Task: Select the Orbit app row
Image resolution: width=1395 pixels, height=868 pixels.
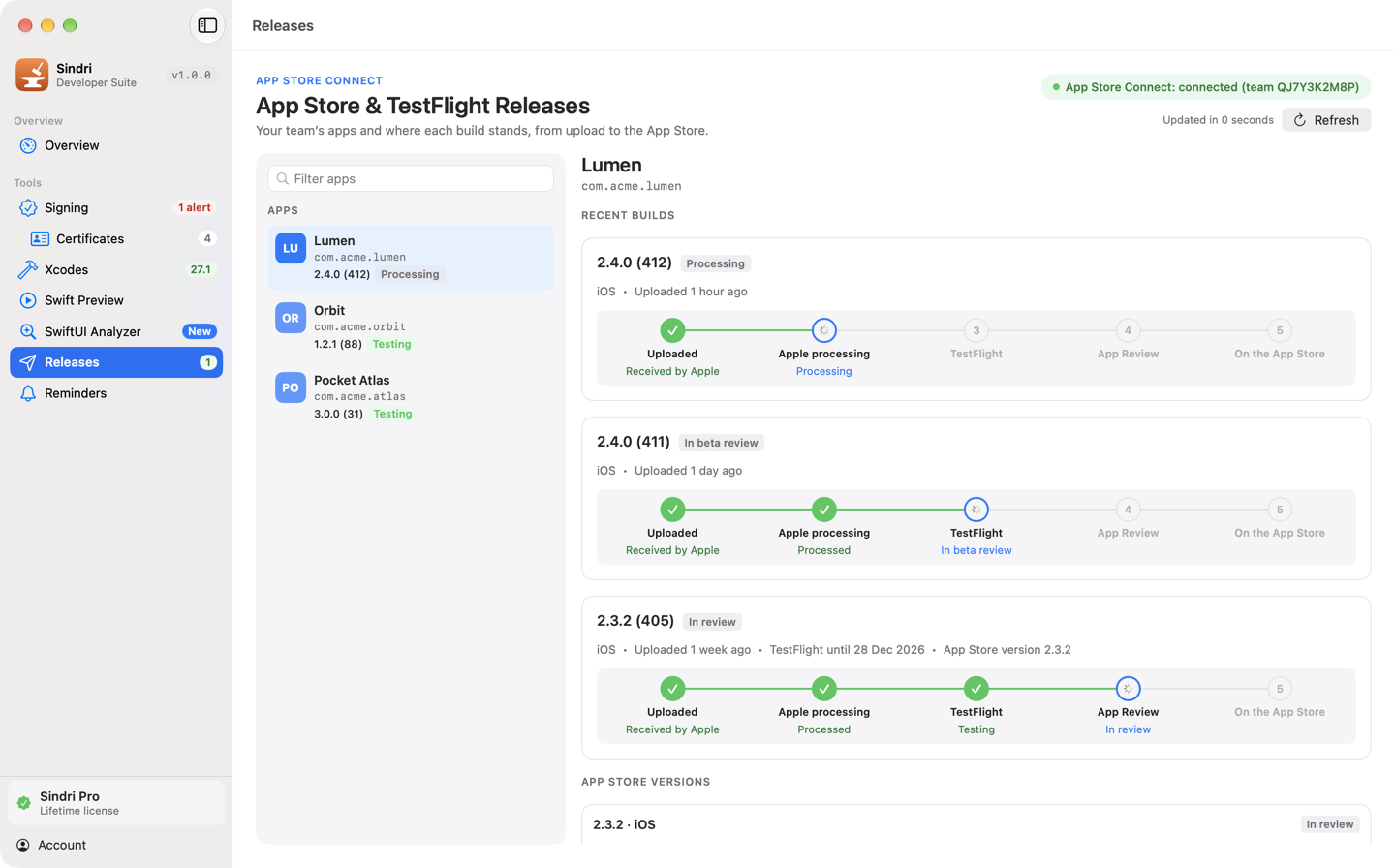Action: point(411,327)
